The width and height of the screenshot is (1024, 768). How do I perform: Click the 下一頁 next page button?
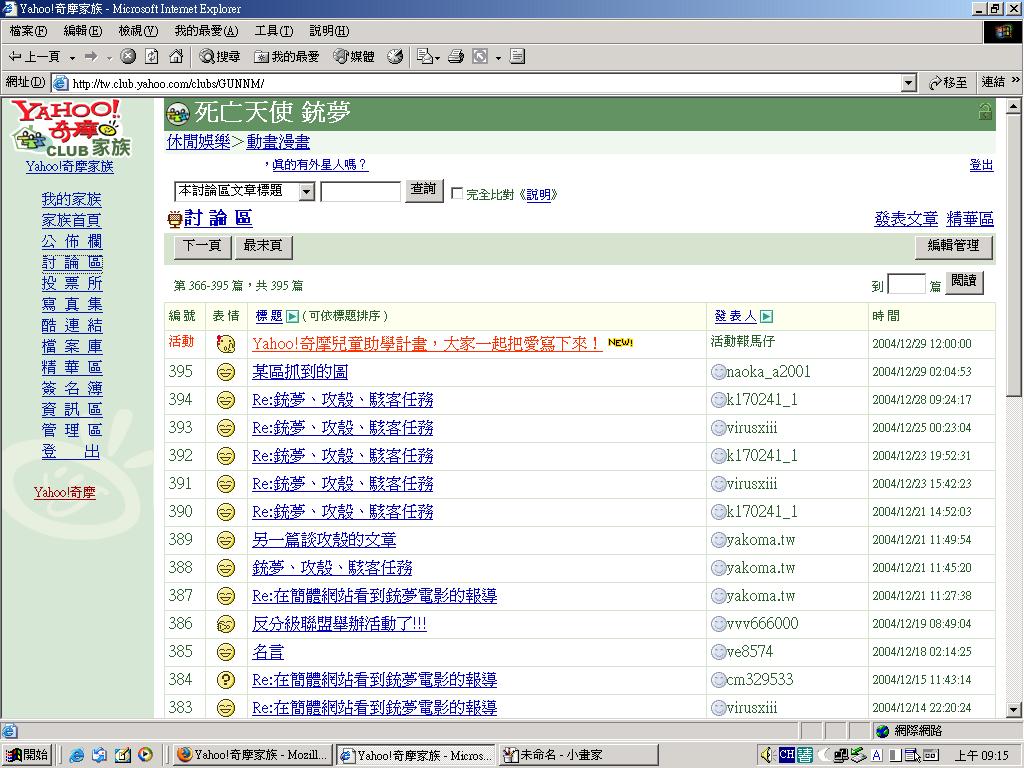click(203, 246)
